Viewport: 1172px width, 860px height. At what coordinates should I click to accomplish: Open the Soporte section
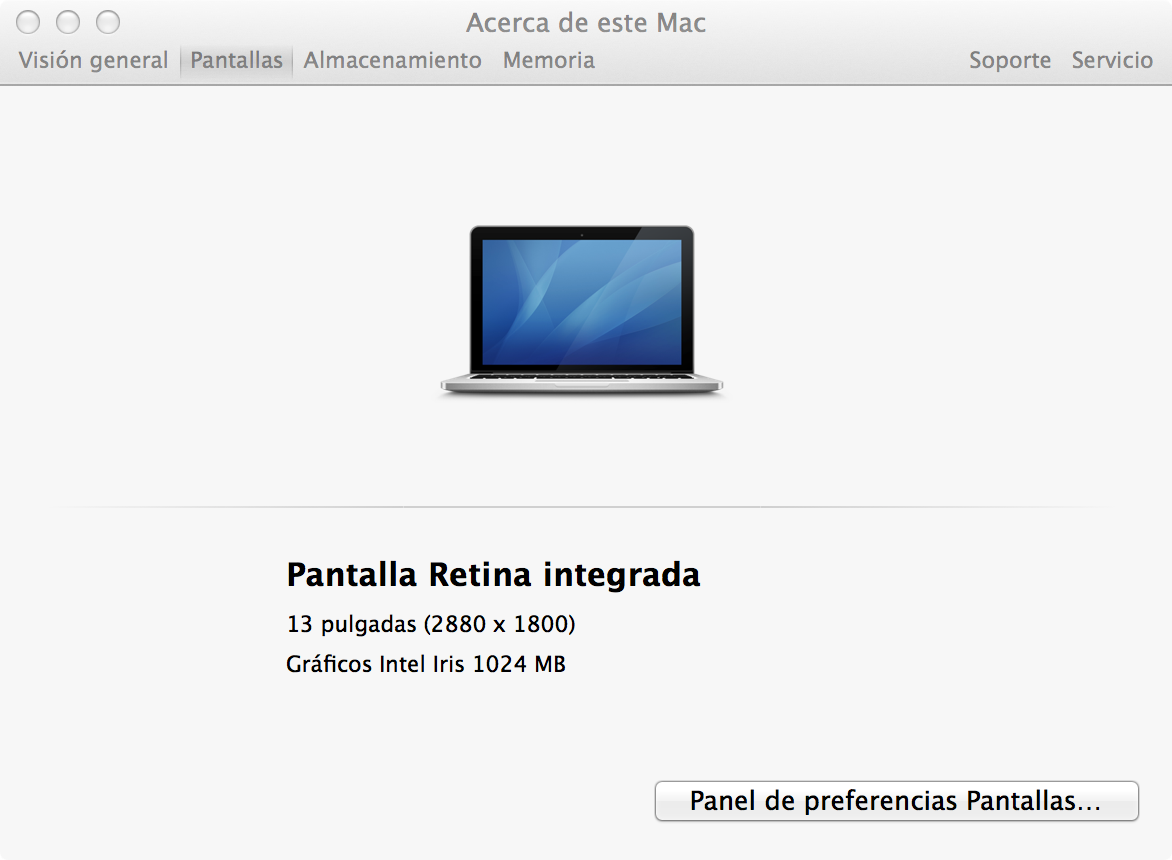(1010, 60)
